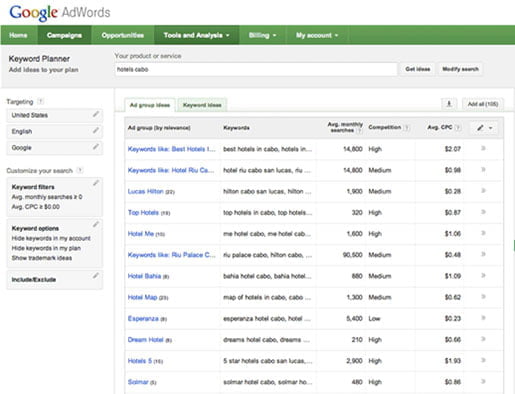Edit Keyword filters with pencil icon
This screenshot has height=394, width=515.
pyautogui.click(x=96, y=183)
